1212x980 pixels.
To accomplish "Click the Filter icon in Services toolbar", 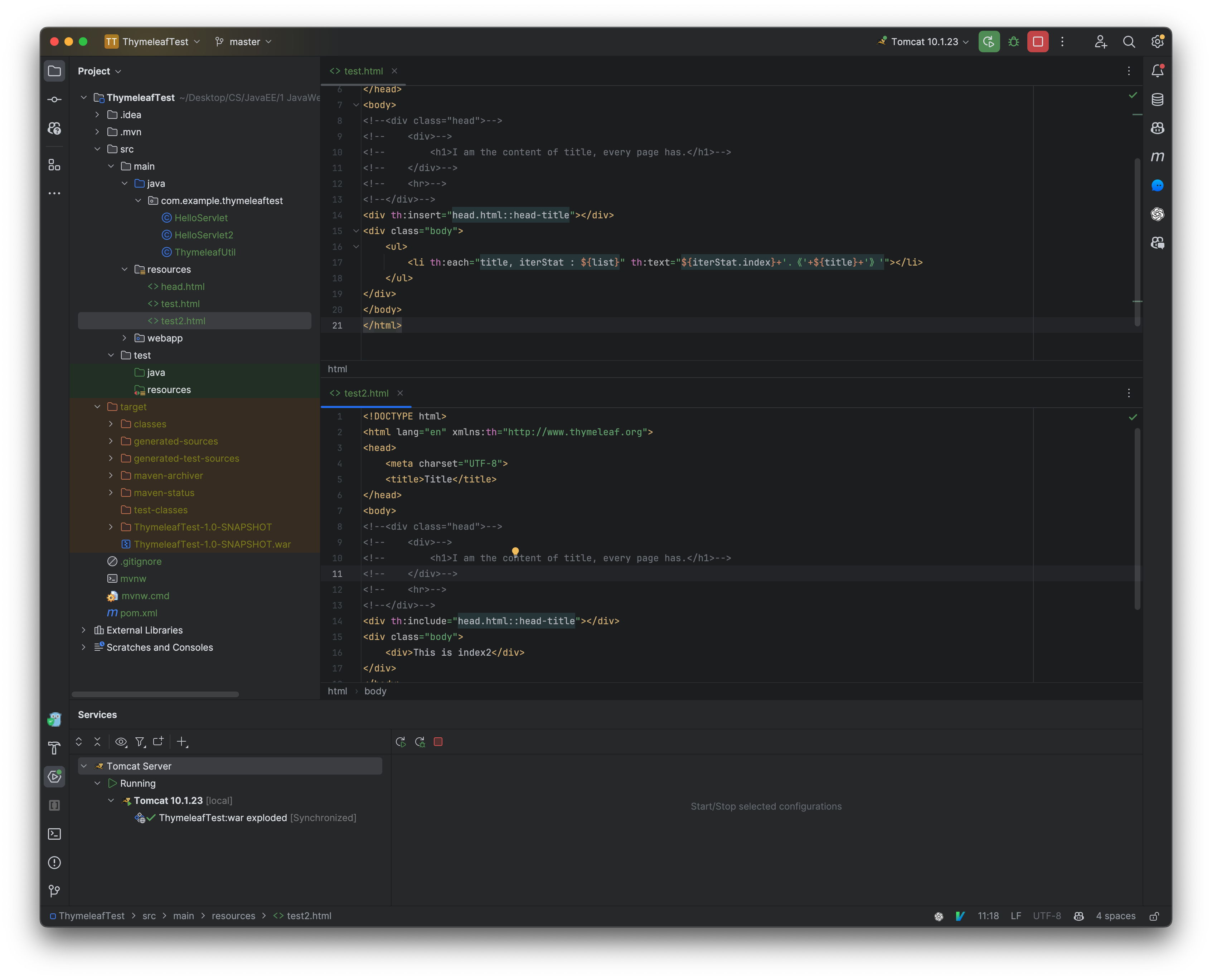I will 140,742.
